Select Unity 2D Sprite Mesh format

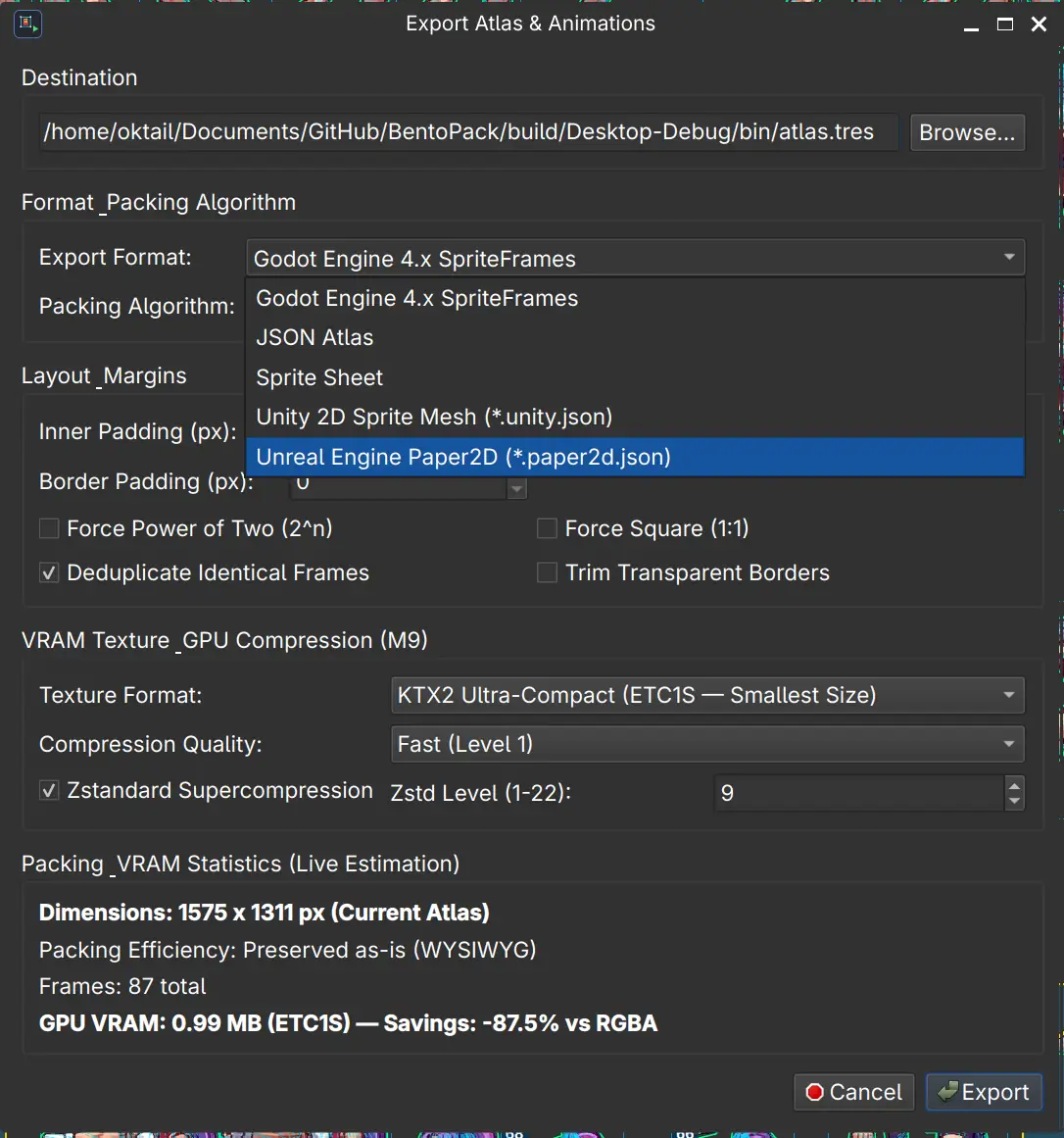click(x=635, y=417)
